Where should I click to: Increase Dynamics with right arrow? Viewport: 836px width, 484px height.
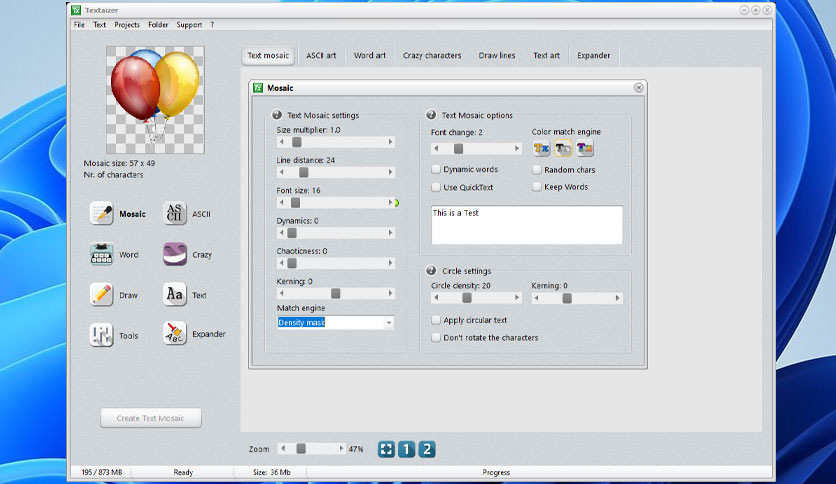pos(390,233)
